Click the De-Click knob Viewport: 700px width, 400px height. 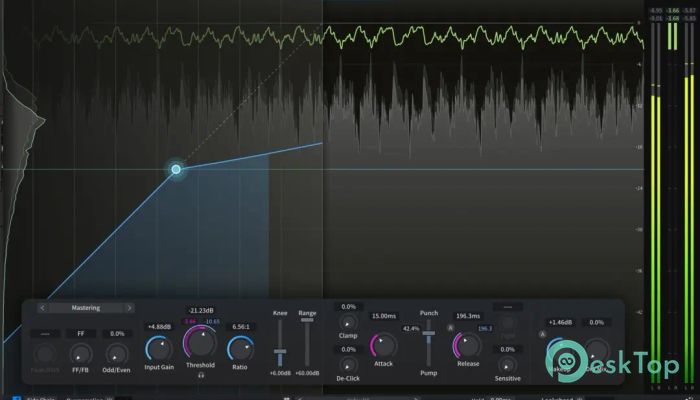[348, 364]
